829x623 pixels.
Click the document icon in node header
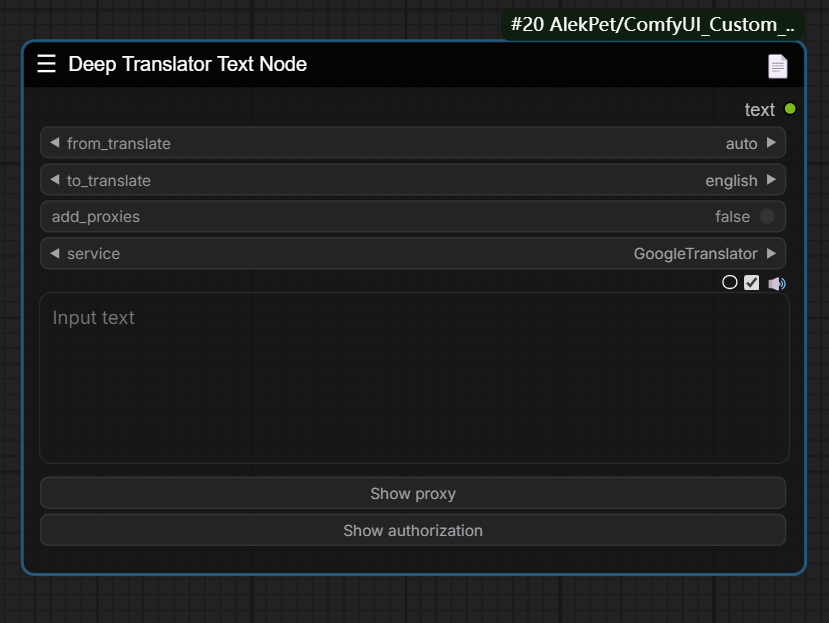coord(777,66)
